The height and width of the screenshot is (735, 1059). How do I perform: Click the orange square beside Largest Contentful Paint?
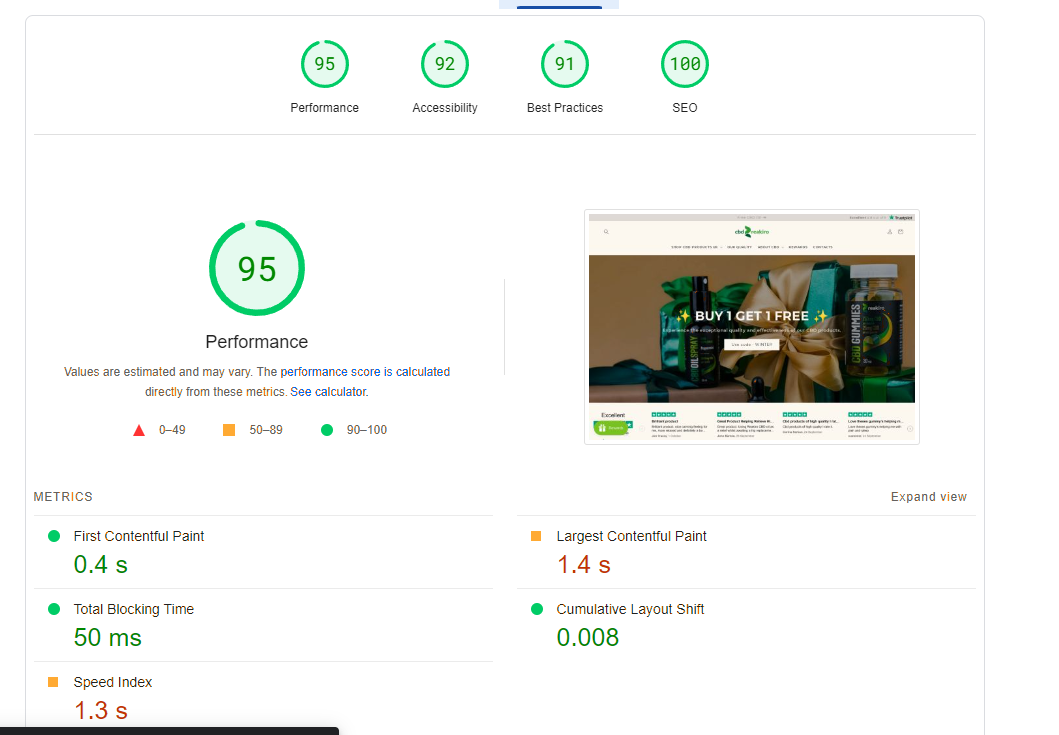click(x=536, y=536)
